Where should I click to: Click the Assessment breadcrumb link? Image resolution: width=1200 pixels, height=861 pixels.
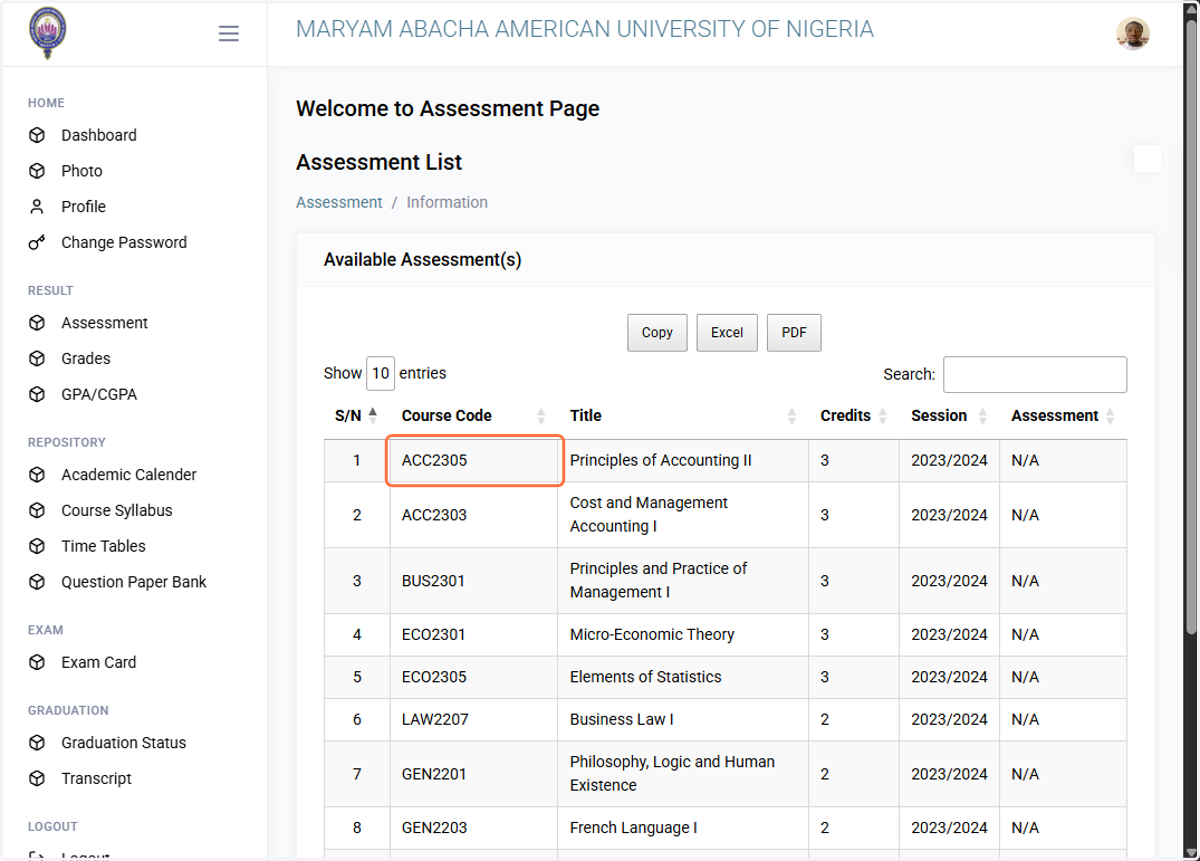339,202
